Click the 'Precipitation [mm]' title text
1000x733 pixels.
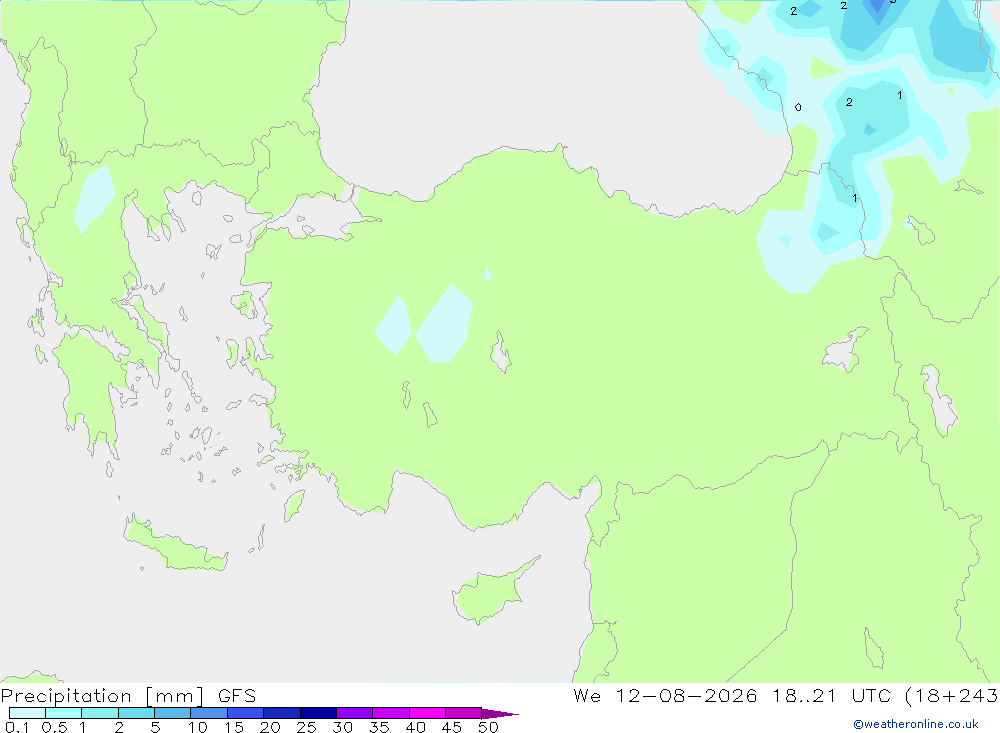point(102,696)
